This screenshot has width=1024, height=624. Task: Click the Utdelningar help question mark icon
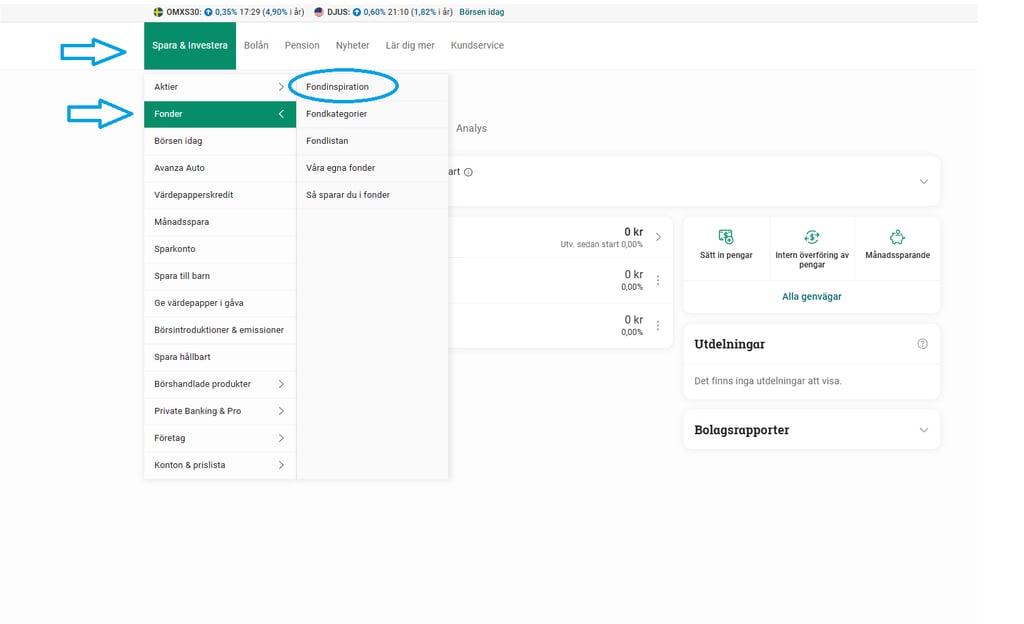[x=922, y=344]
